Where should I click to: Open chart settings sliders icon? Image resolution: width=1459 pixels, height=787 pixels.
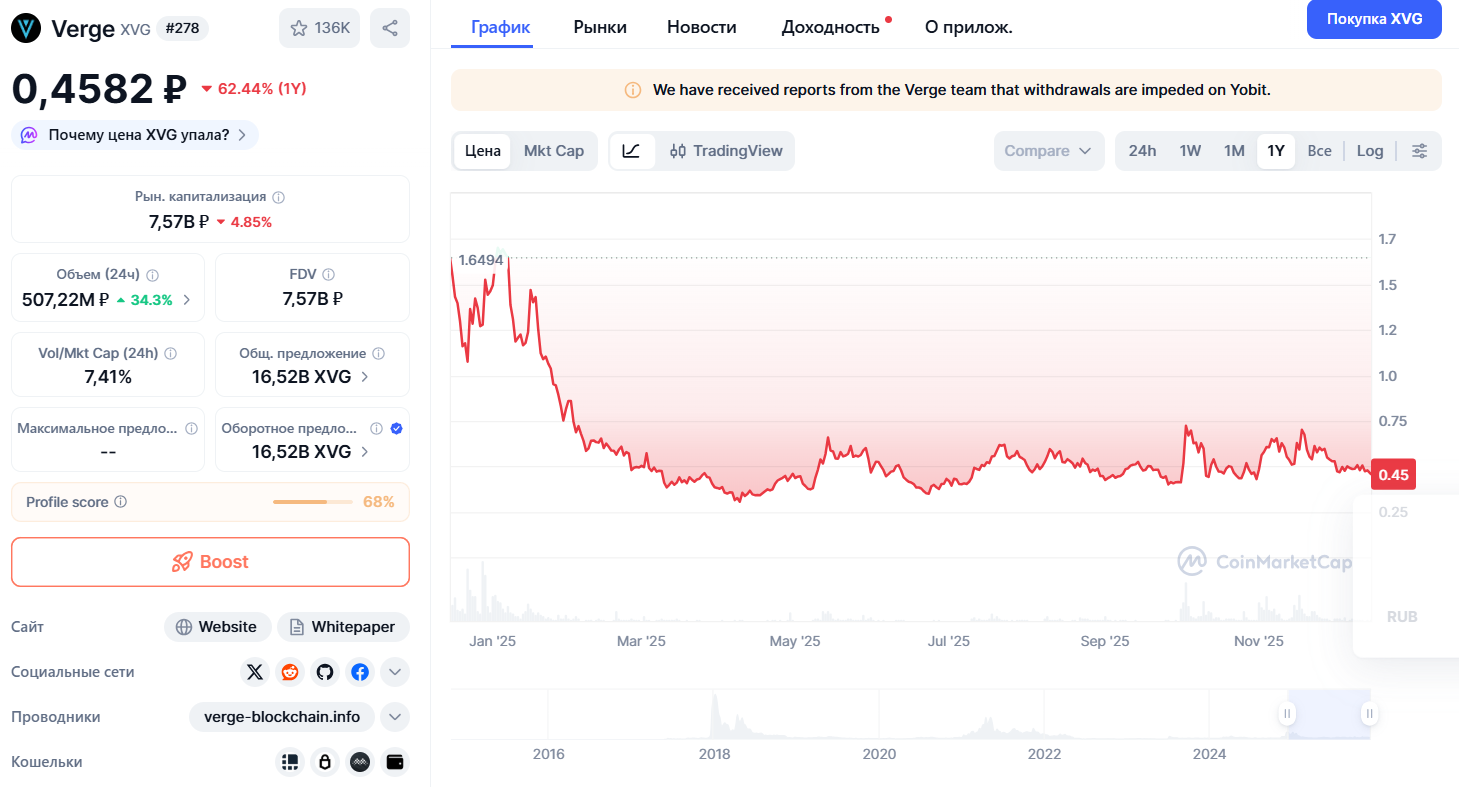pyautogui.click(x=1419, y=151)
